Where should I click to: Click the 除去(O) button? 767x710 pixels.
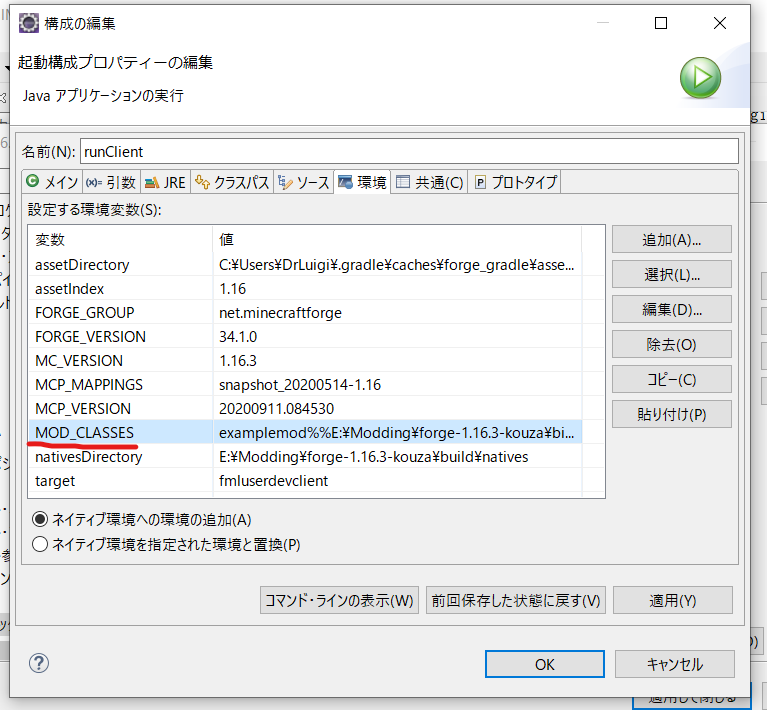(672, 344)
